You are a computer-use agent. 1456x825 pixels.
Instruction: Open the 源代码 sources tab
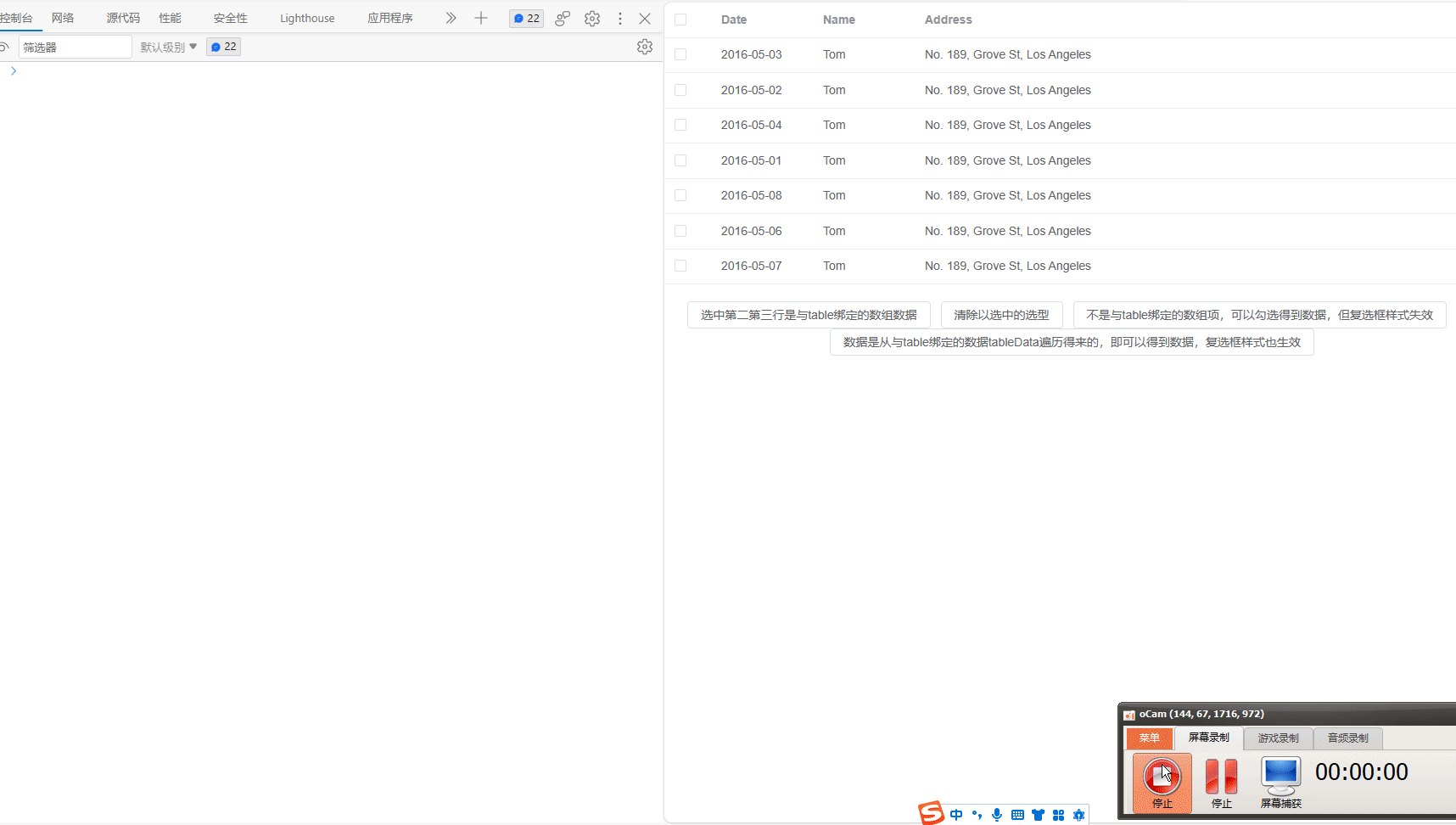pyautogui.click(x=123, y=18)
